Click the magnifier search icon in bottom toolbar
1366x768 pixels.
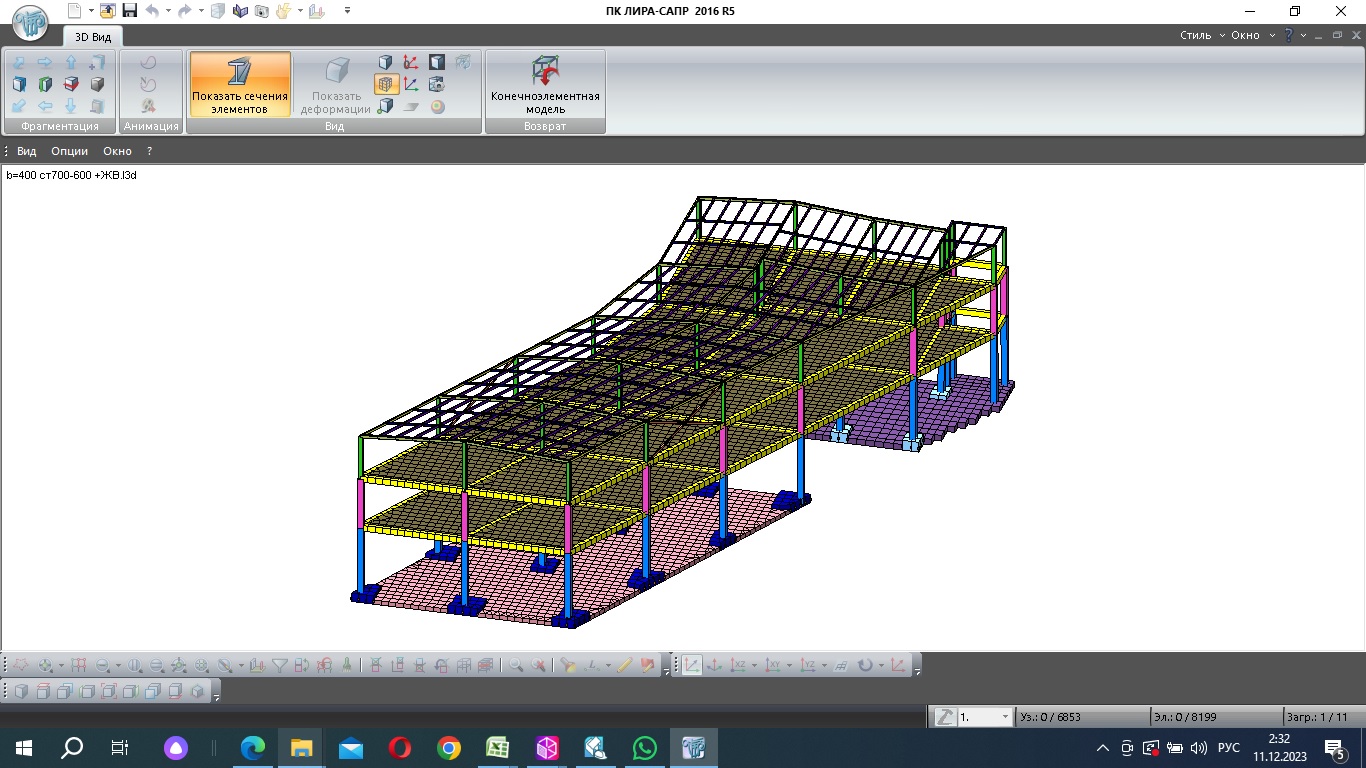(516, 665)
